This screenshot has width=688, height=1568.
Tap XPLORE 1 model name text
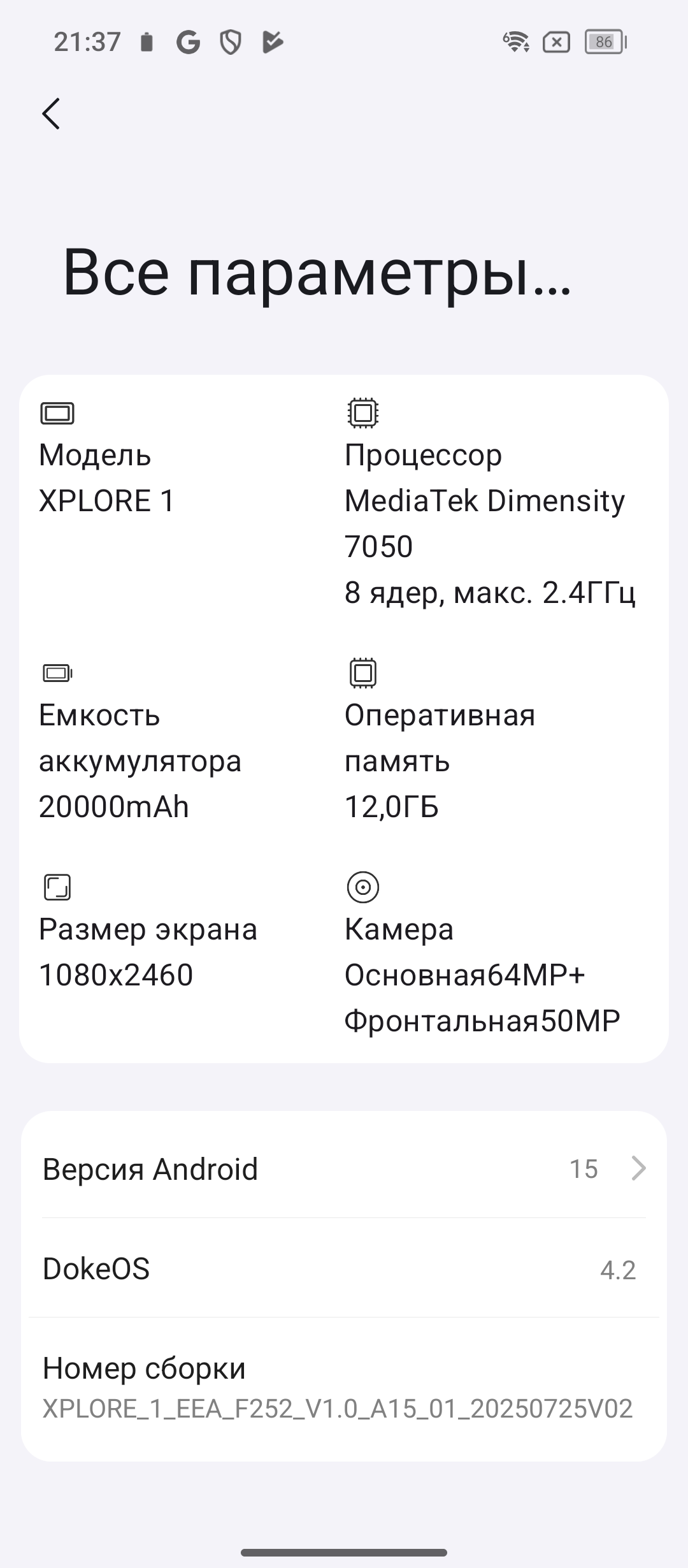point(106,500)
